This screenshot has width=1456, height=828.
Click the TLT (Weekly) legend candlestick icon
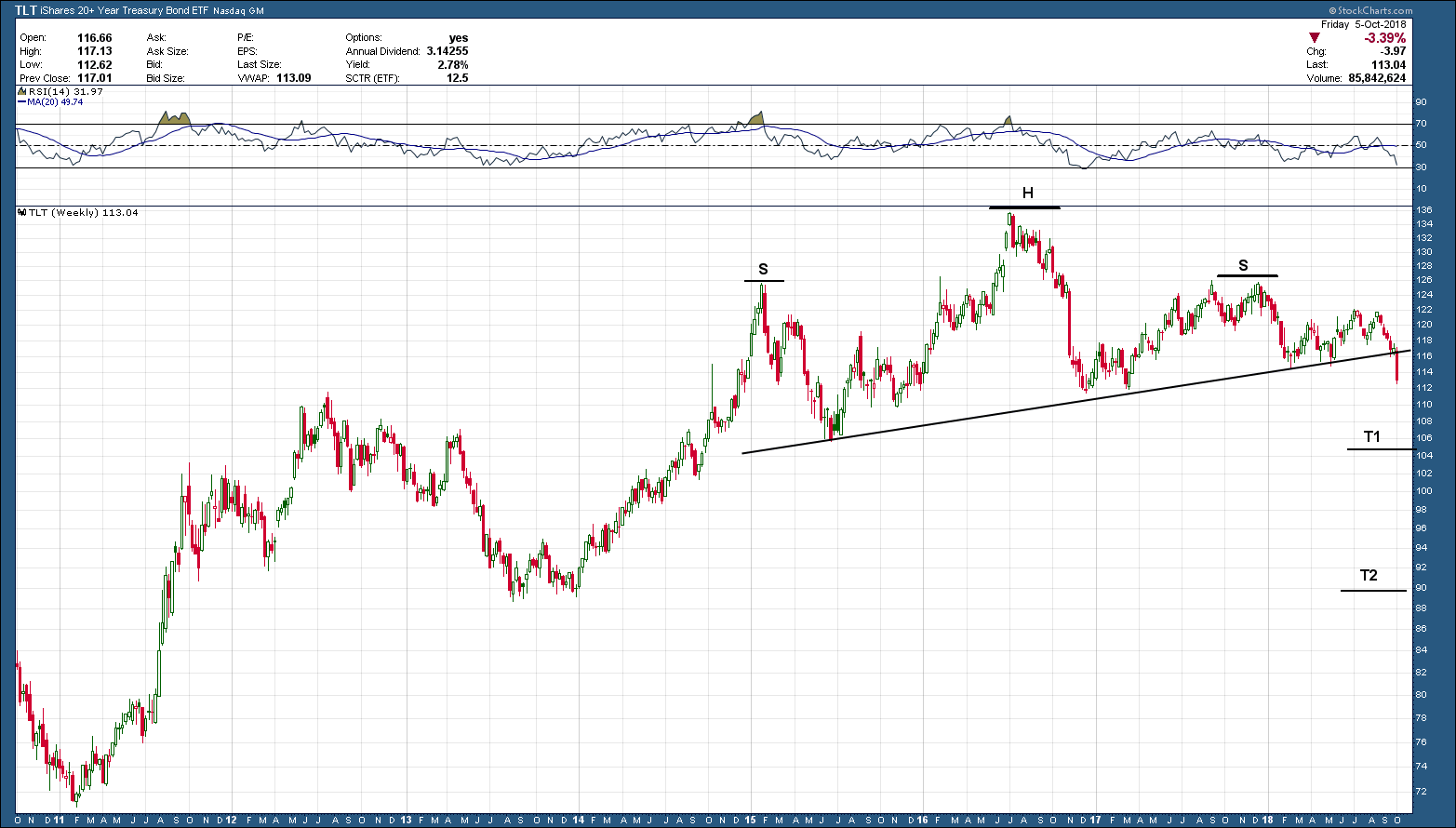(x=23, y=213)
